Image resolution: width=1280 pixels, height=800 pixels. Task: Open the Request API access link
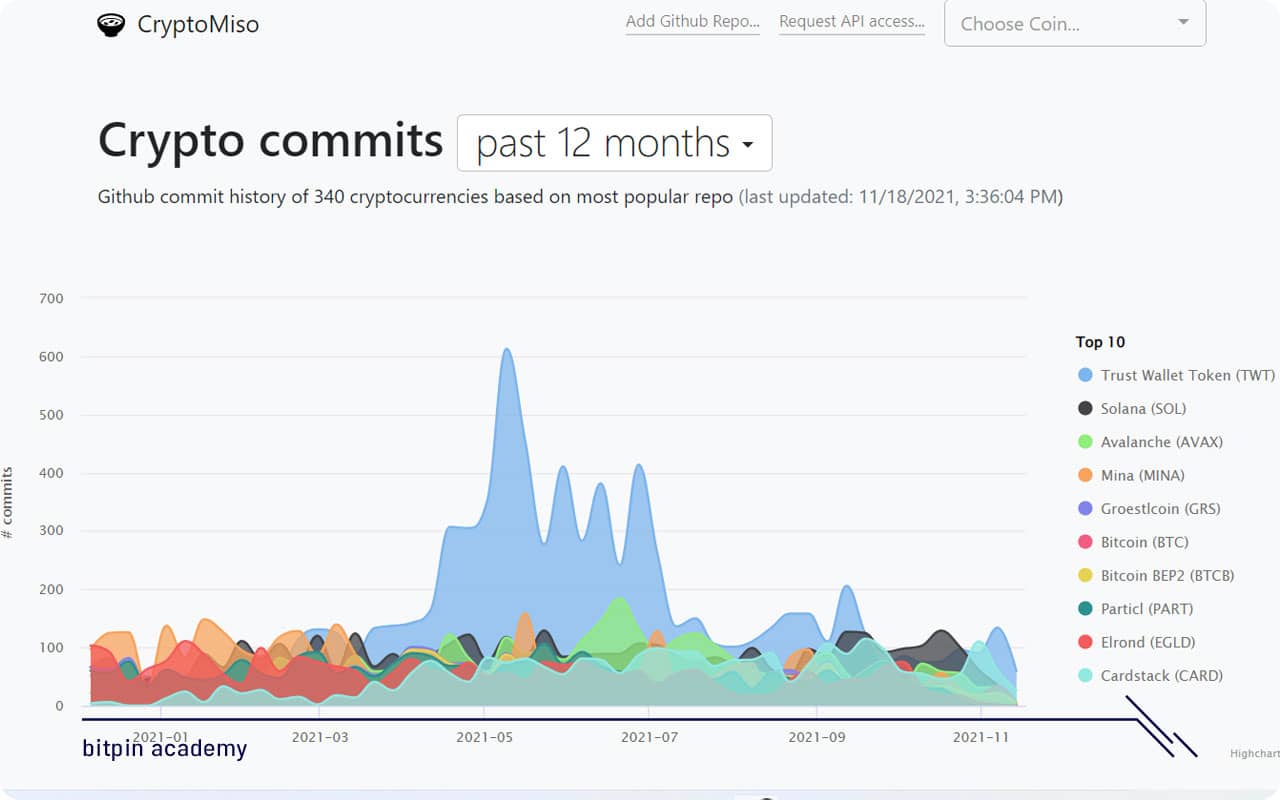point(852,21)
